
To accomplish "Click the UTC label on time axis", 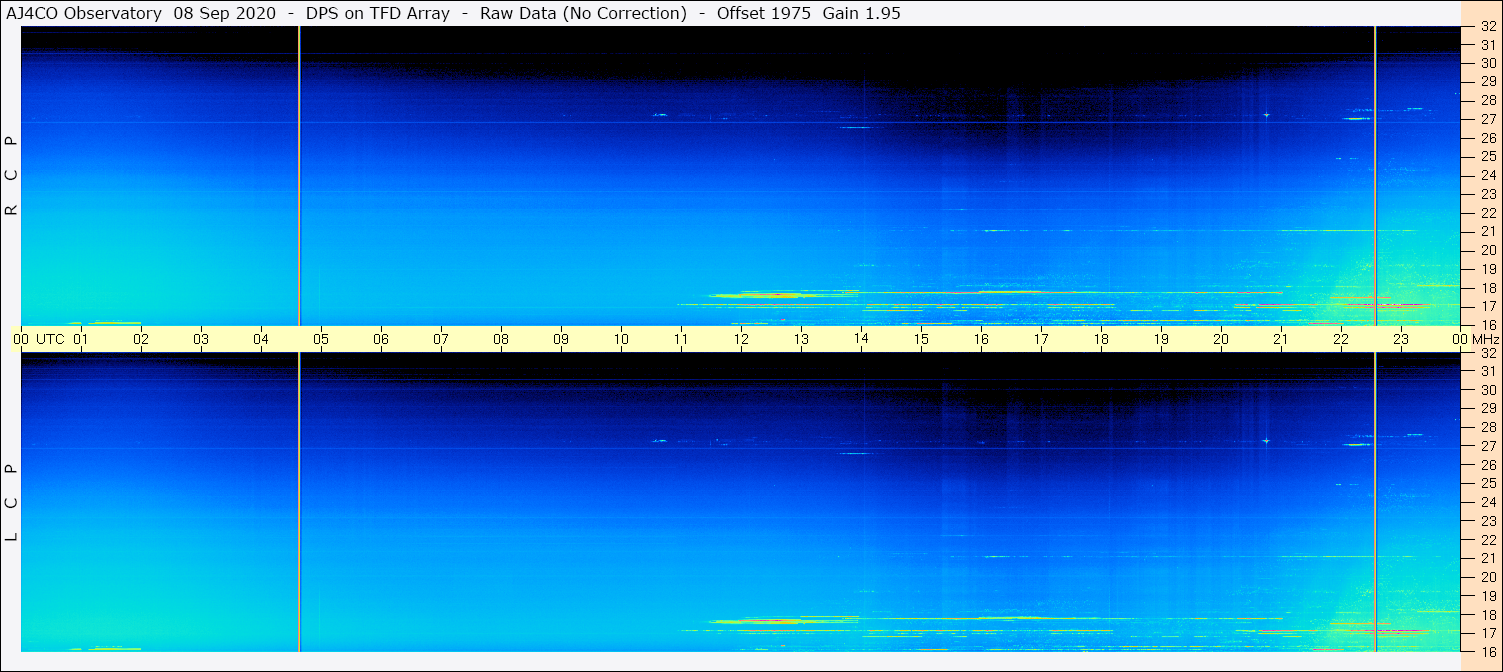I will (x=50, y=339).
